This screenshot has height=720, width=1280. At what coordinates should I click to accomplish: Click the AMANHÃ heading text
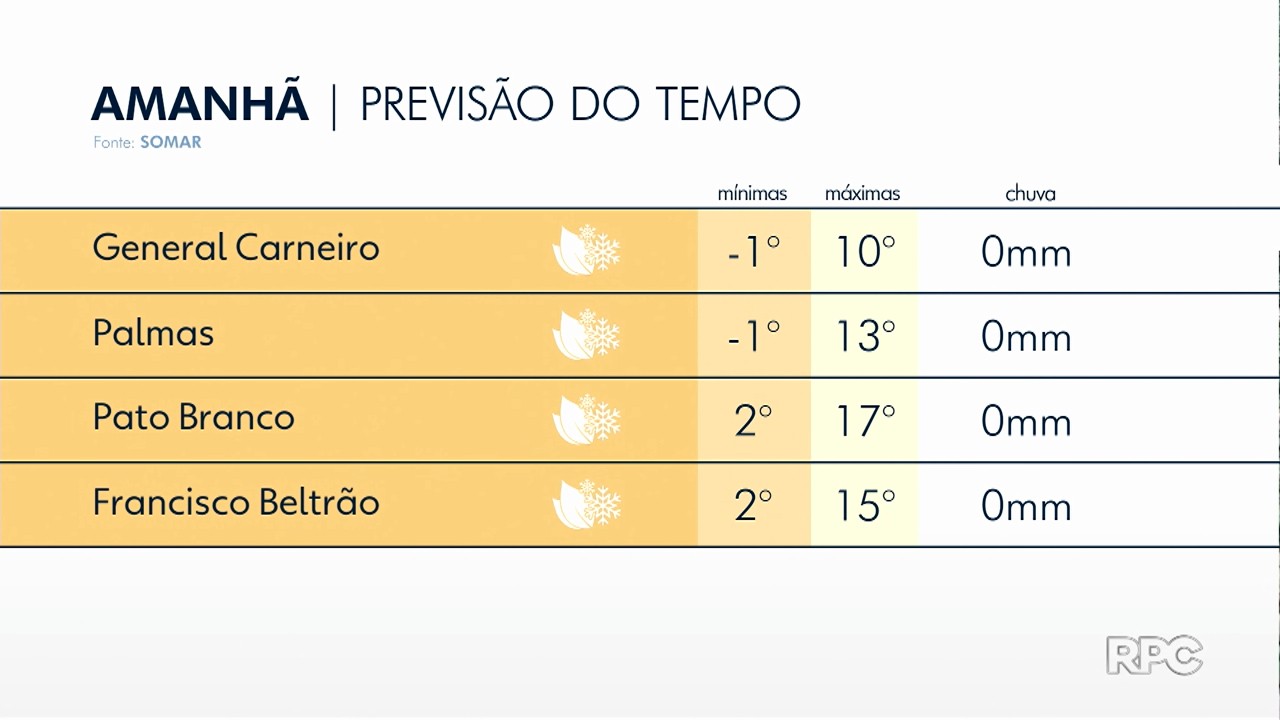click(200, 104)
